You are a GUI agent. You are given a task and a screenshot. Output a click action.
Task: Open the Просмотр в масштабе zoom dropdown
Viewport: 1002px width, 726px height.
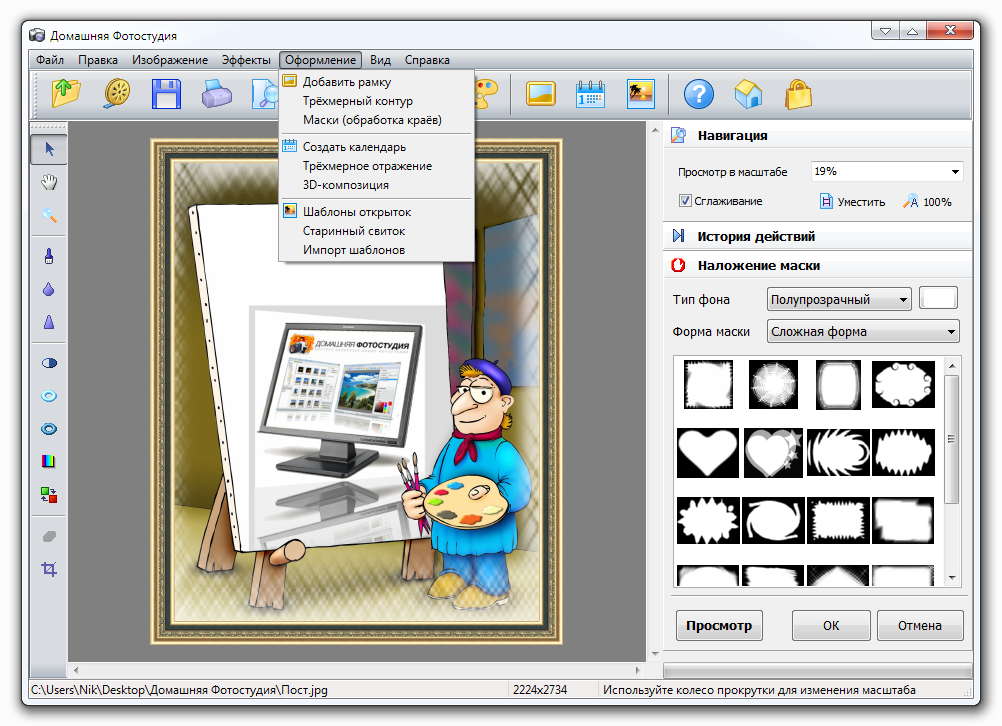886,172
